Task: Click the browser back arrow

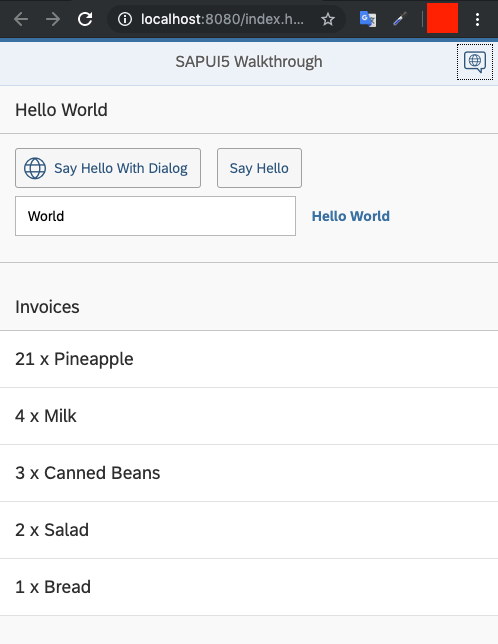Action: pos(21,19)
